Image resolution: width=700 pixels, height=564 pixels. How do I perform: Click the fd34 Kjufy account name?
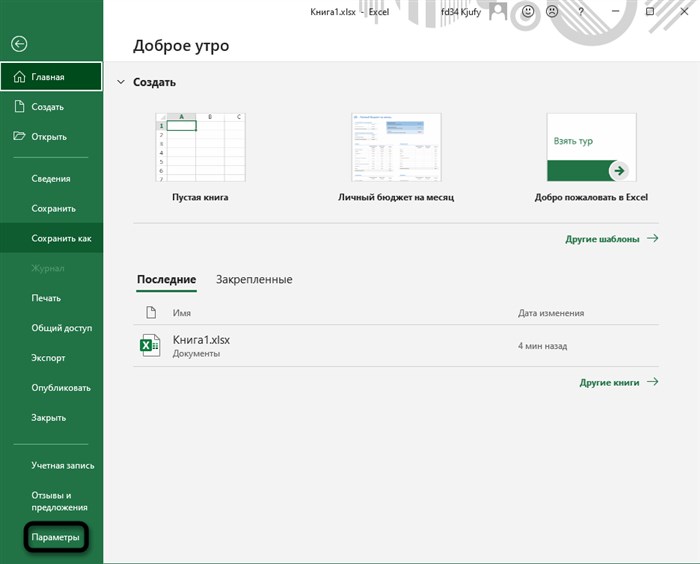(461, 12)
